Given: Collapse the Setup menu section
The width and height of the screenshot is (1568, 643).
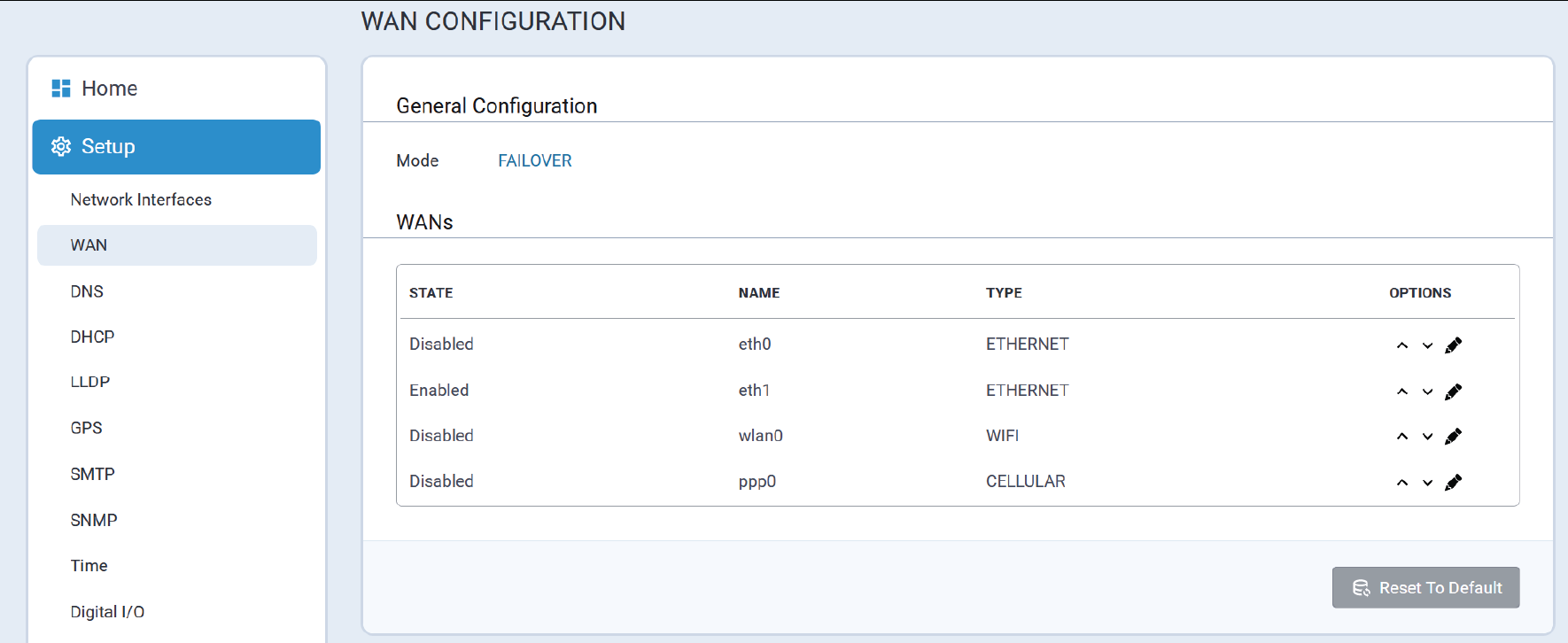Looking at the screenshot, I should [176, 147].
